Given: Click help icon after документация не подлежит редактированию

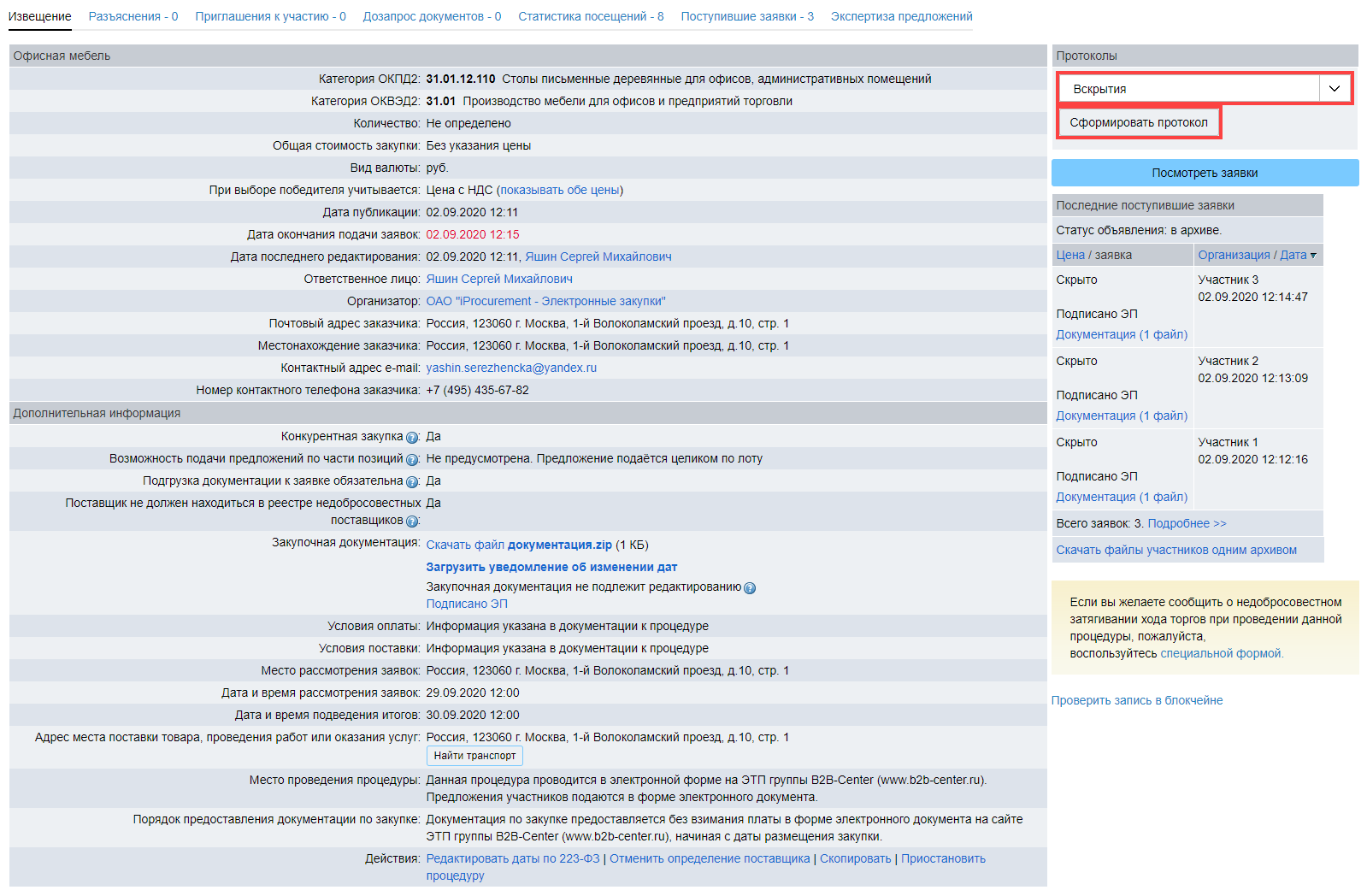Looking at the screenshot, I should (750, 588).
